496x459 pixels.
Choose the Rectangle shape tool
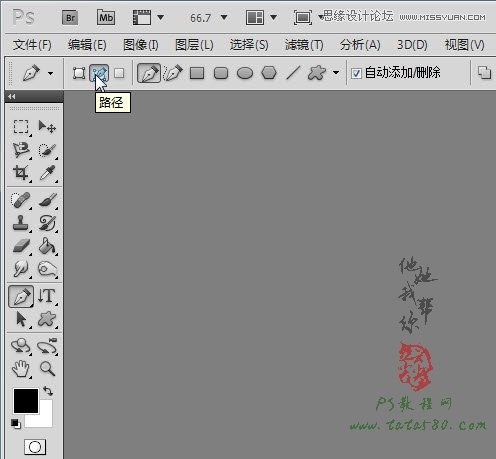pyautogui.click(x=197, y=73)
